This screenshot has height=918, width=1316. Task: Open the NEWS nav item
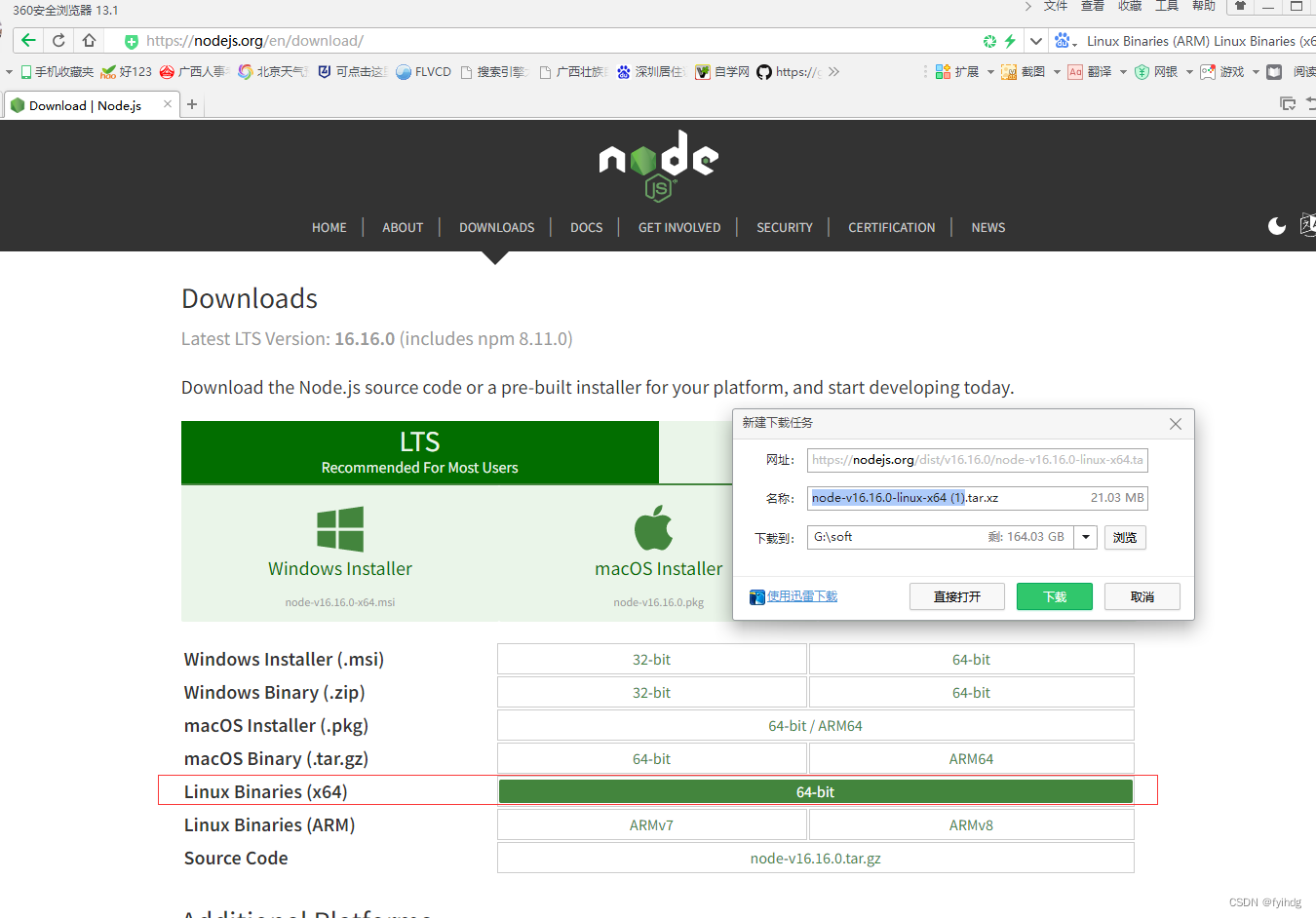(988, 227)
